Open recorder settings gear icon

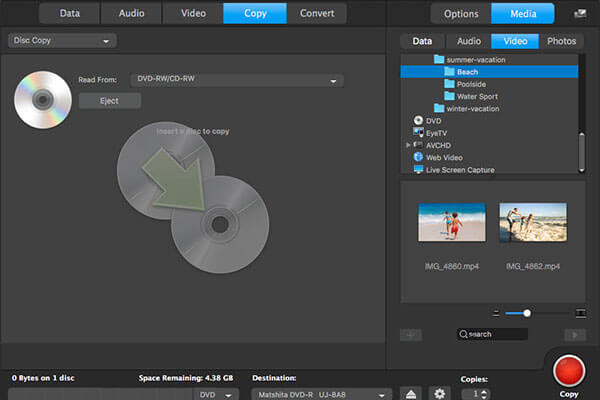[437, 394]
